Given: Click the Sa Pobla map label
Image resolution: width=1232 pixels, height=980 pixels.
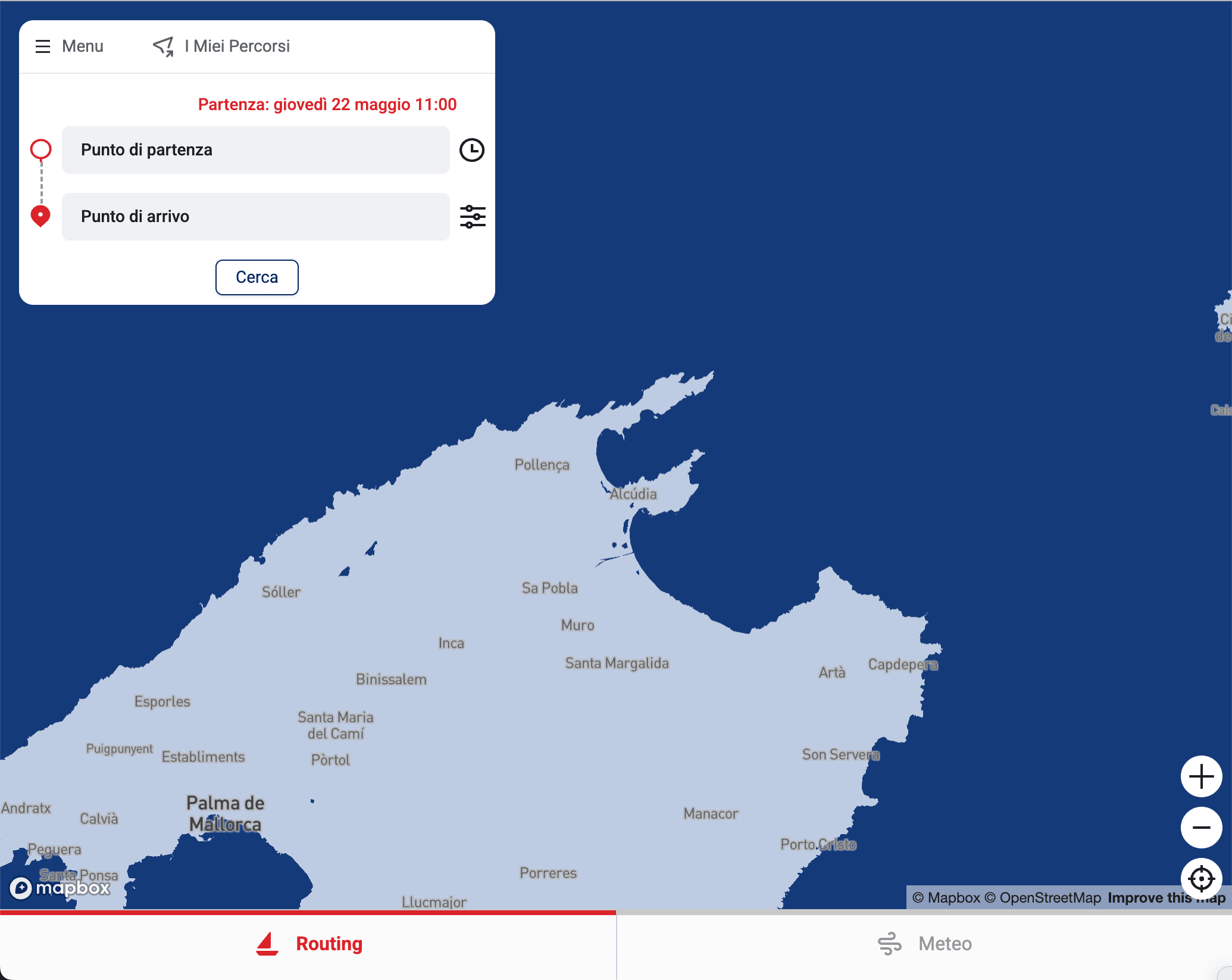Looking at the screenshot, I should [550, 588].
